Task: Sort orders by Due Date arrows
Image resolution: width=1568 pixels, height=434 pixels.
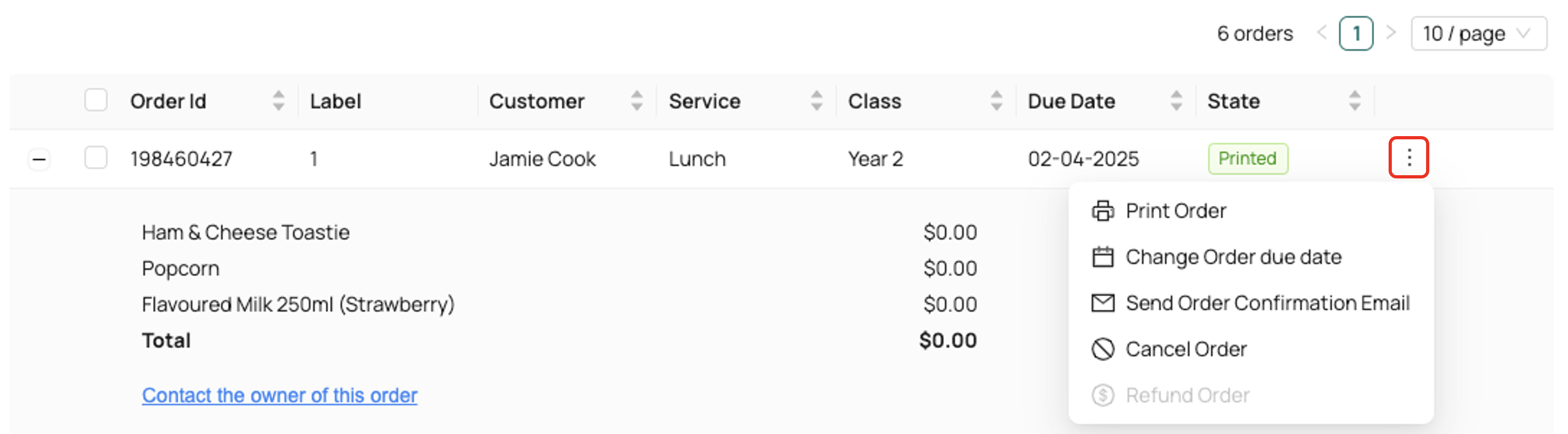Action: tap(1176, 100)
